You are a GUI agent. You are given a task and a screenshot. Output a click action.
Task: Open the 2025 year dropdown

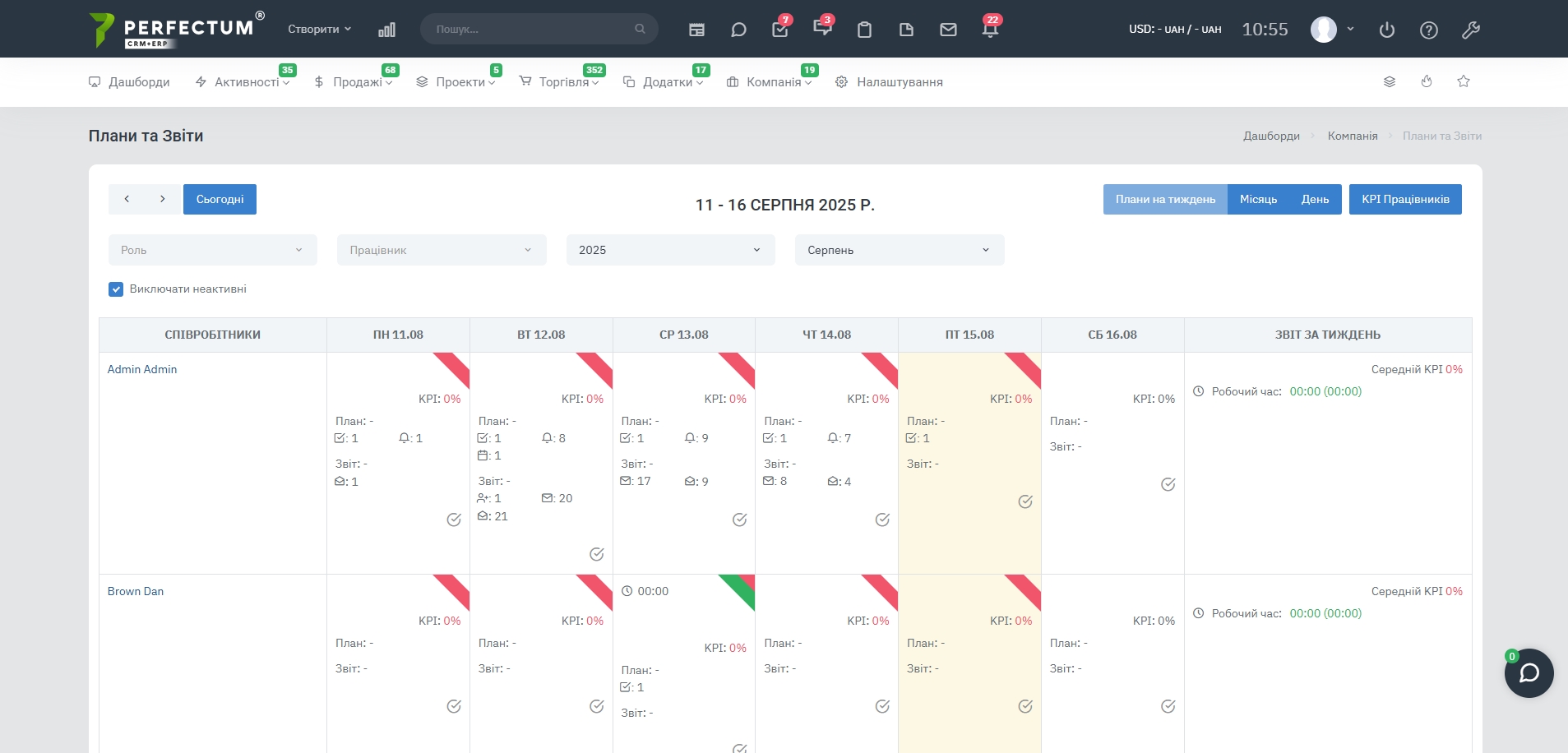(671, 250)
